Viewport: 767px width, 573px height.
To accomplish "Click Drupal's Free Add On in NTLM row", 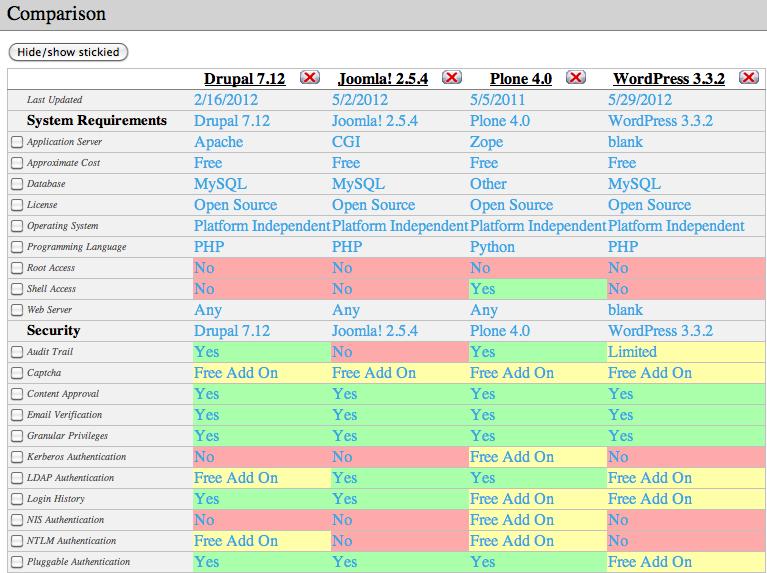I will 236,541.
